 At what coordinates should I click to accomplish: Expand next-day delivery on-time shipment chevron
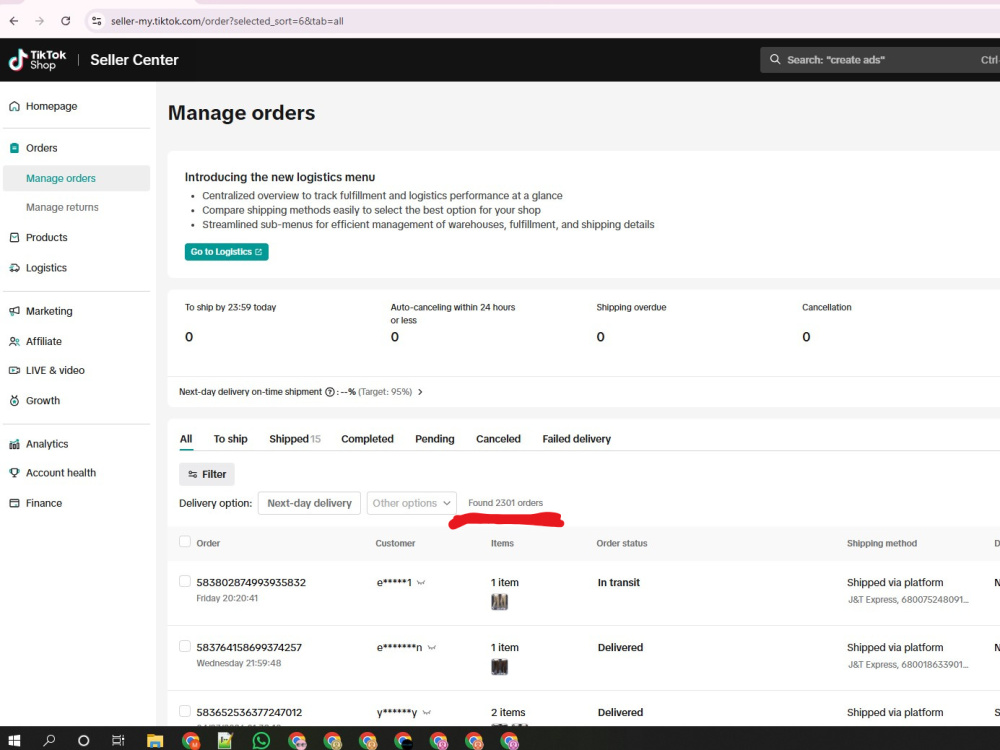pos(420,392)
